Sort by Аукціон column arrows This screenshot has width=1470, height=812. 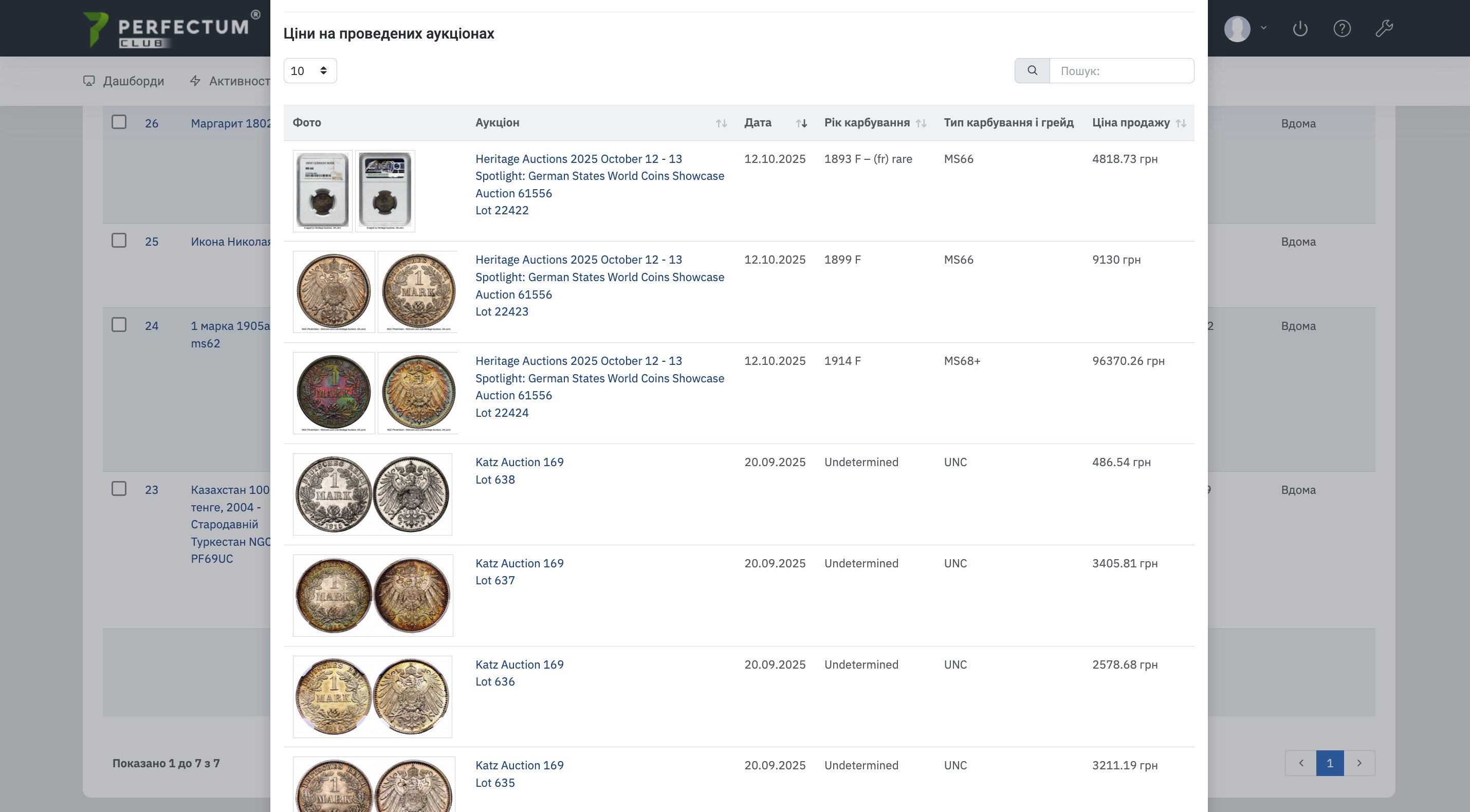coord(721,123)
